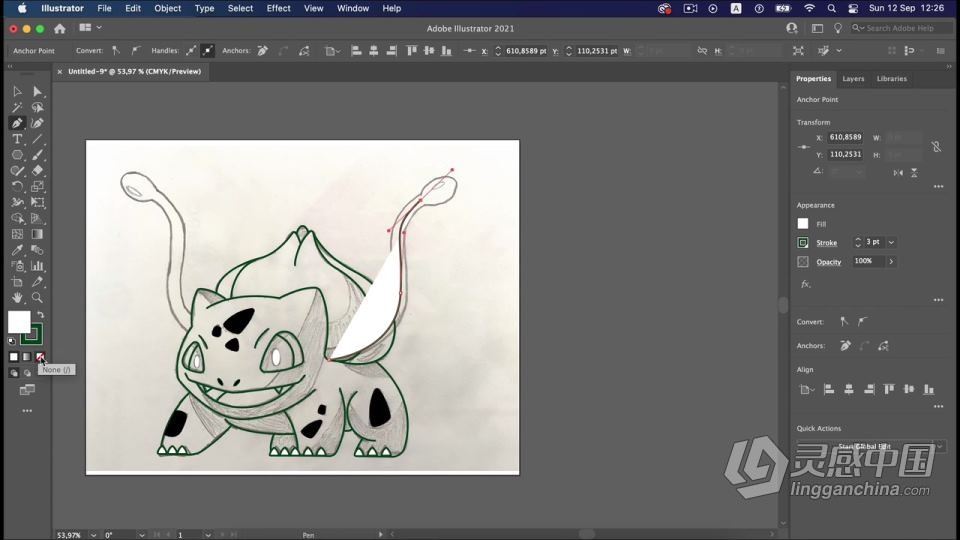The height and width of the screenshot is (540, 960).
Task: Show more Transform options
Action: click(x=939, y=187)
